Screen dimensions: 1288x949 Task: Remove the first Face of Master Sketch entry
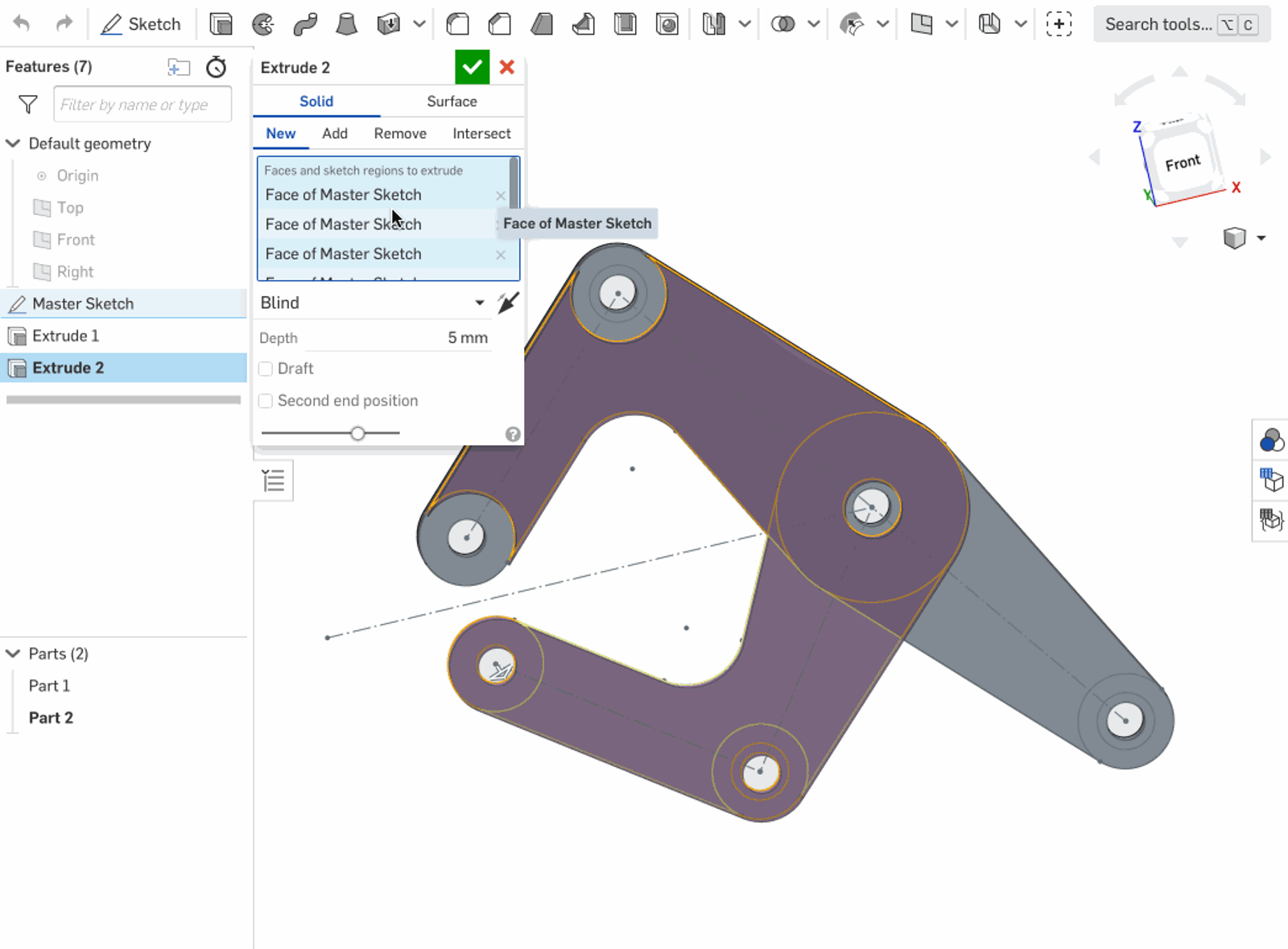[501, 196]
